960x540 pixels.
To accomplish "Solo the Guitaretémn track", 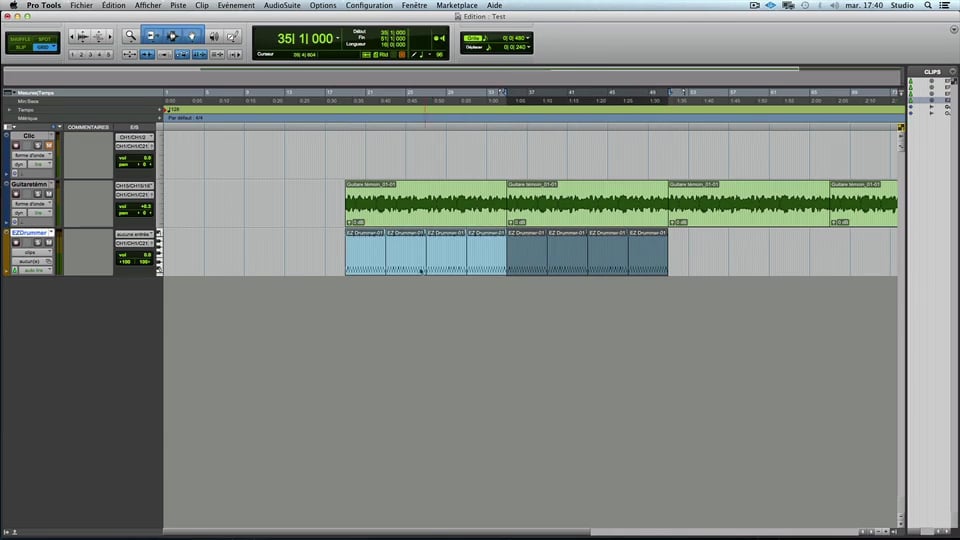I will click(x=37, y=194).
